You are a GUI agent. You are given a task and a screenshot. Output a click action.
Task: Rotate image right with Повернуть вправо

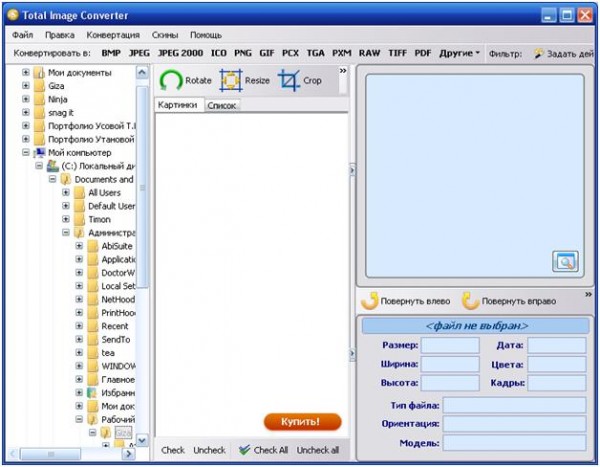(509, 301)
